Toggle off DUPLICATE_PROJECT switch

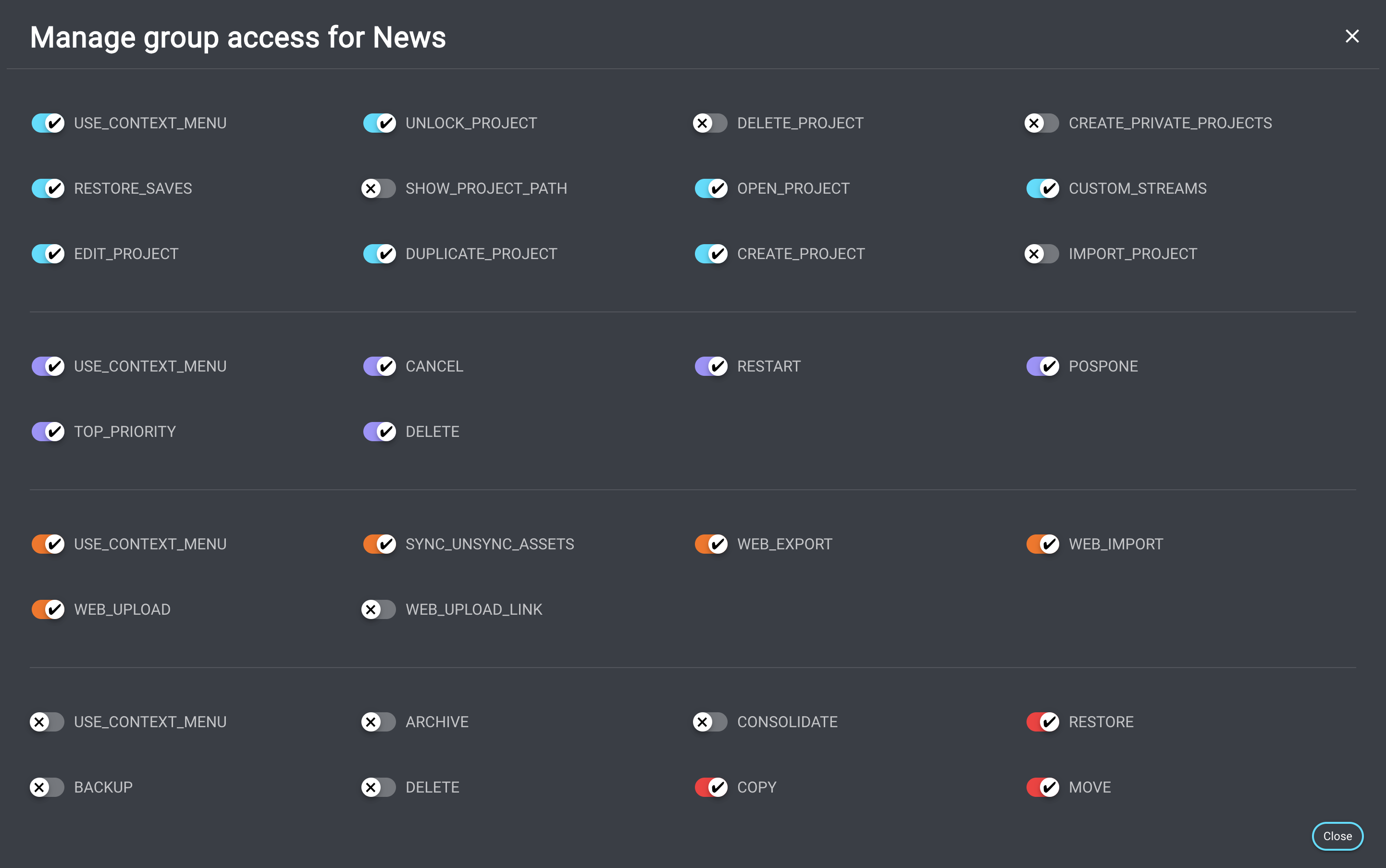pos(379,254)
